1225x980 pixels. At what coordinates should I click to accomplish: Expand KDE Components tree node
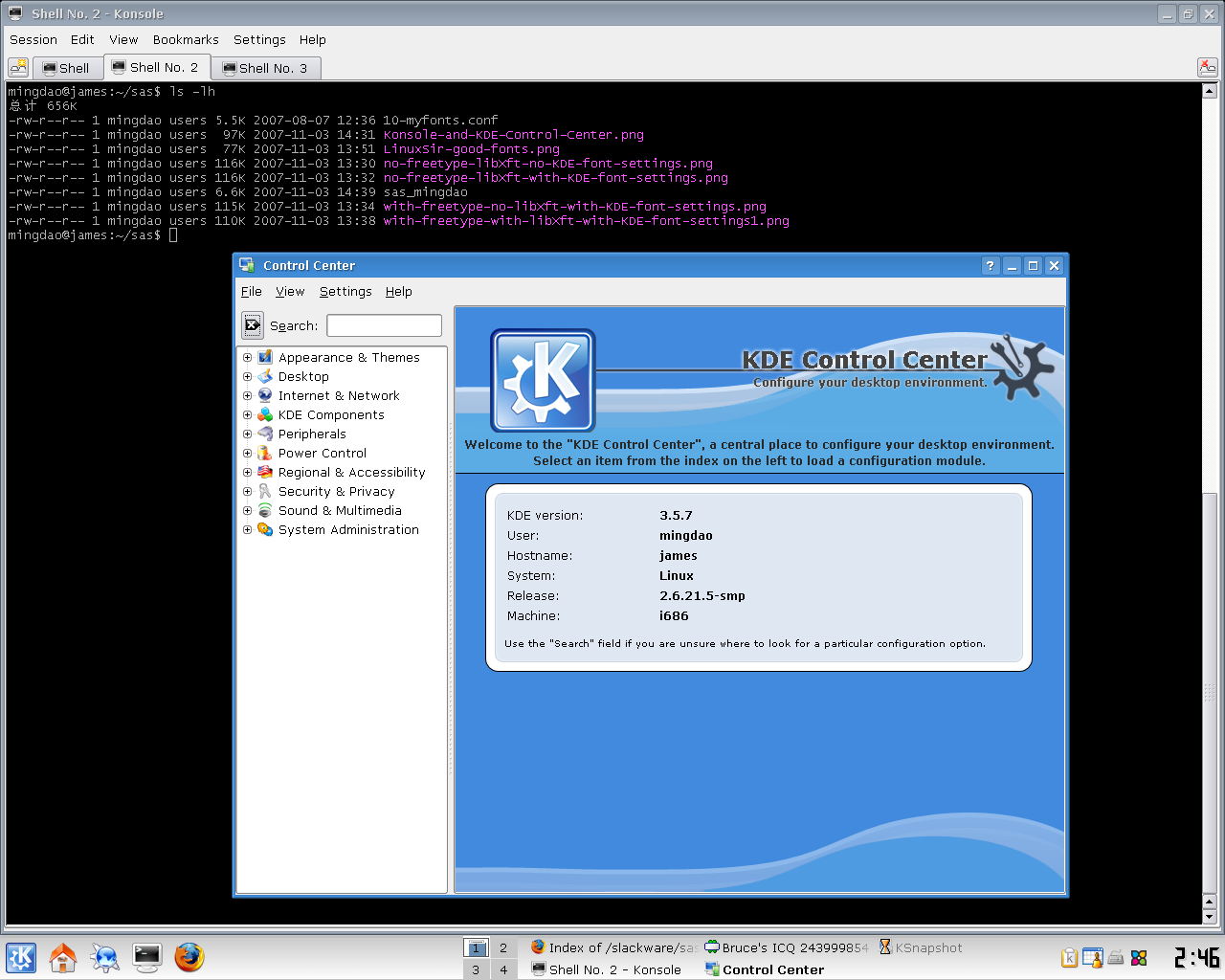click(247, 414)
